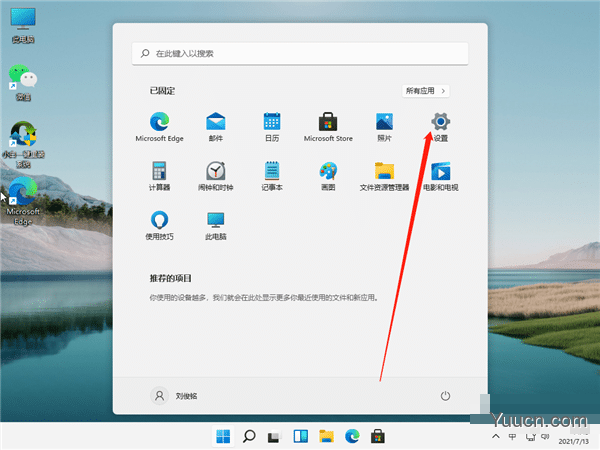Open Microsoft Store pinned app
Viewport: 600px width, 450px height.
(x=328, y=126)
